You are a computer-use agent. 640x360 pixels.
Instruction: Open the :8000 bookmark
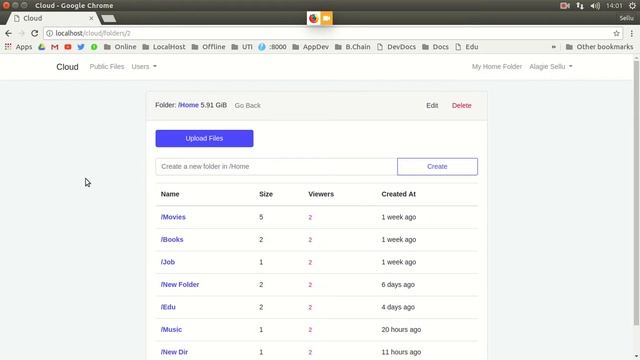pos(272,47)
